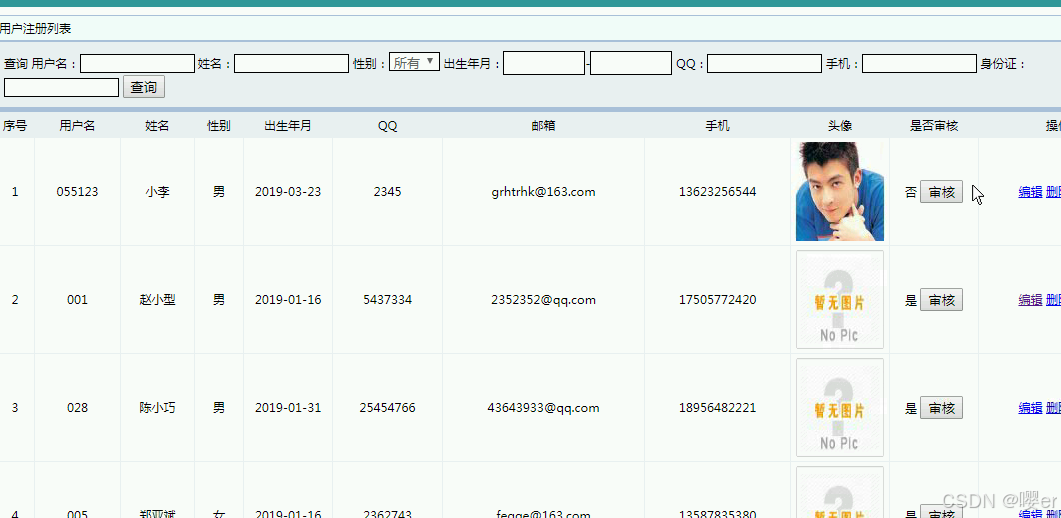
Task: Open 编辑 link for user 陈小巧
Action: pos(1030,408)
